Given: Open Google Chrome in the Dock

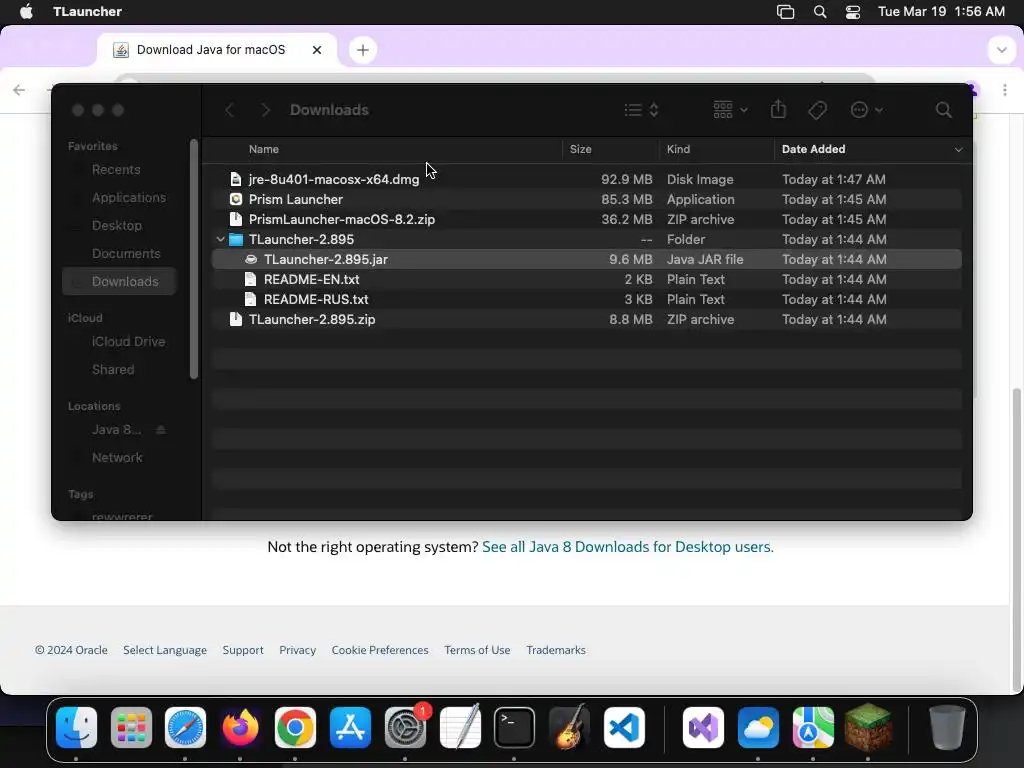Looking at the screenshot, I should click(295, 727).
